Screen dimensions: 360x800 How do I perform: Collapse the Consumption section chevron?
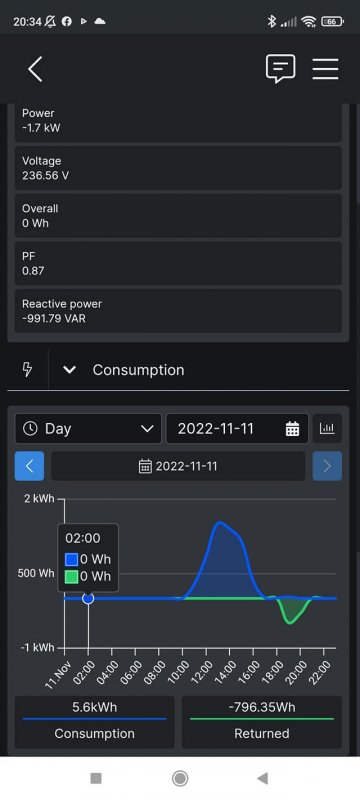pyautogui.click(x=69, y=370)
